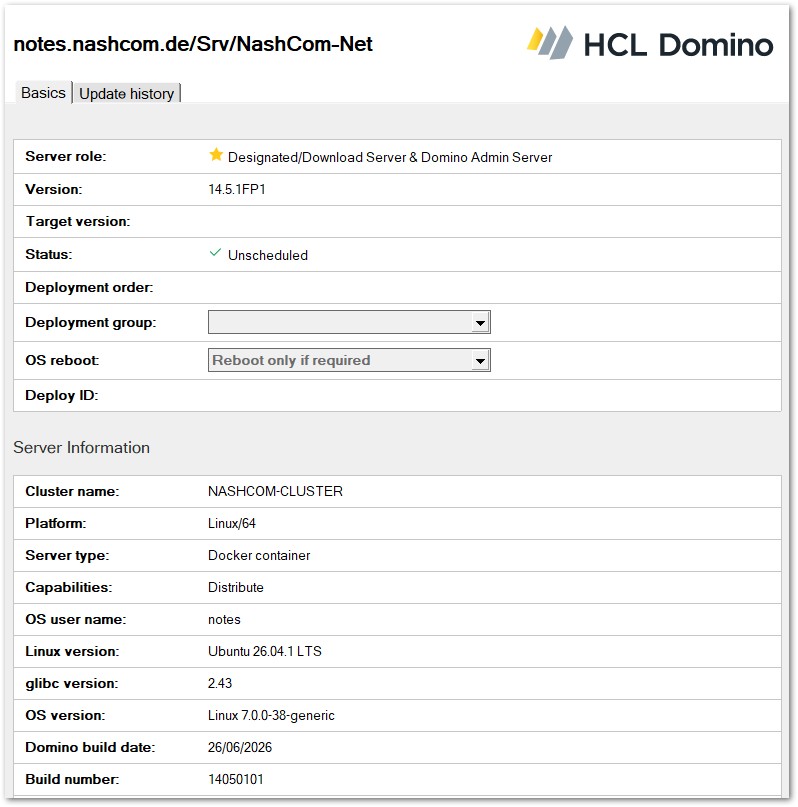Select the Domino build date 26/06/2026
Screen dimensions: 798x807
tap(240, 747)
